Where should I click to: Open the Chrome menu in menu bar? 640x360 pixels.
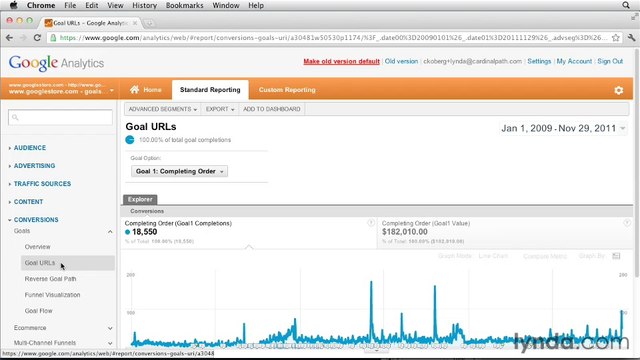pyautogui.click(x=41, y=5)
